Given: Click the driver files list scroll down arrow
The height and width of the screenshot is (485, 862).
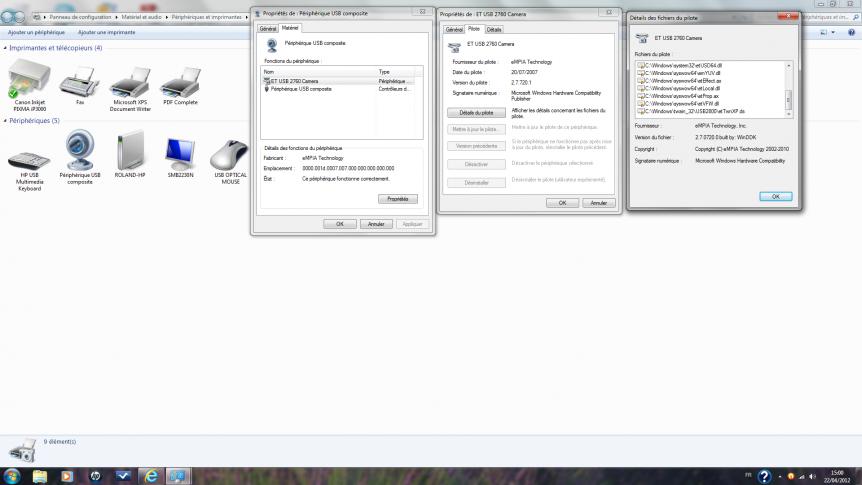Looking at the screenshot, I should coord(788,113).
